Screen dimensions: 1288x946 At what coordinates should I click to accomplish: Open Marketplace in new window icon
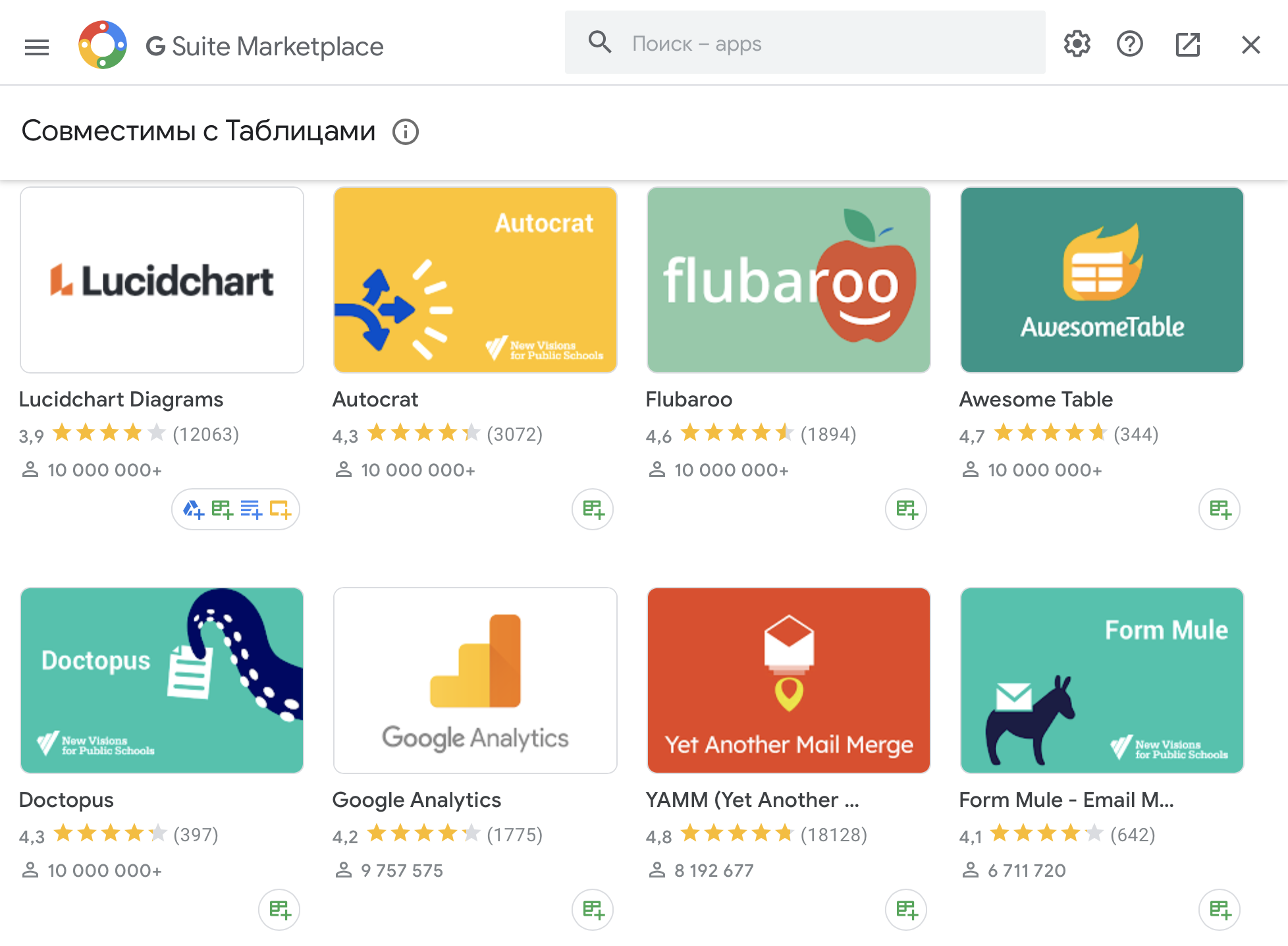tap(1188, 45)
